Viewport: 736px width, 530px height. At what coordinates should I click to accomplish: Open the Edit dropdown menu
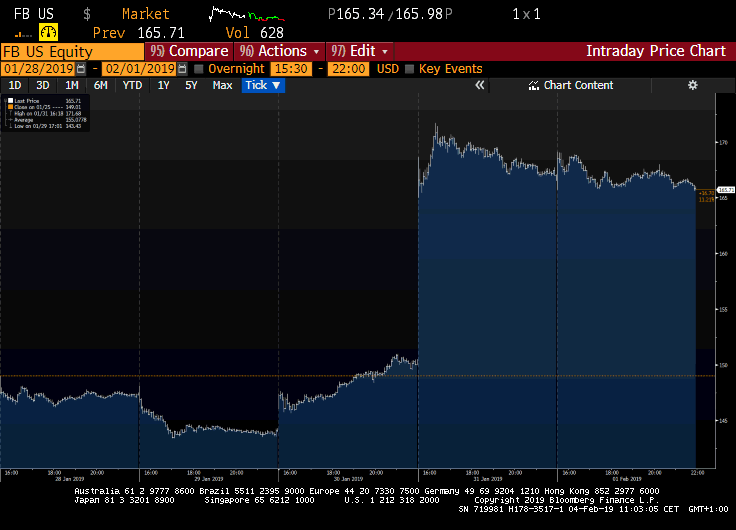359,51
